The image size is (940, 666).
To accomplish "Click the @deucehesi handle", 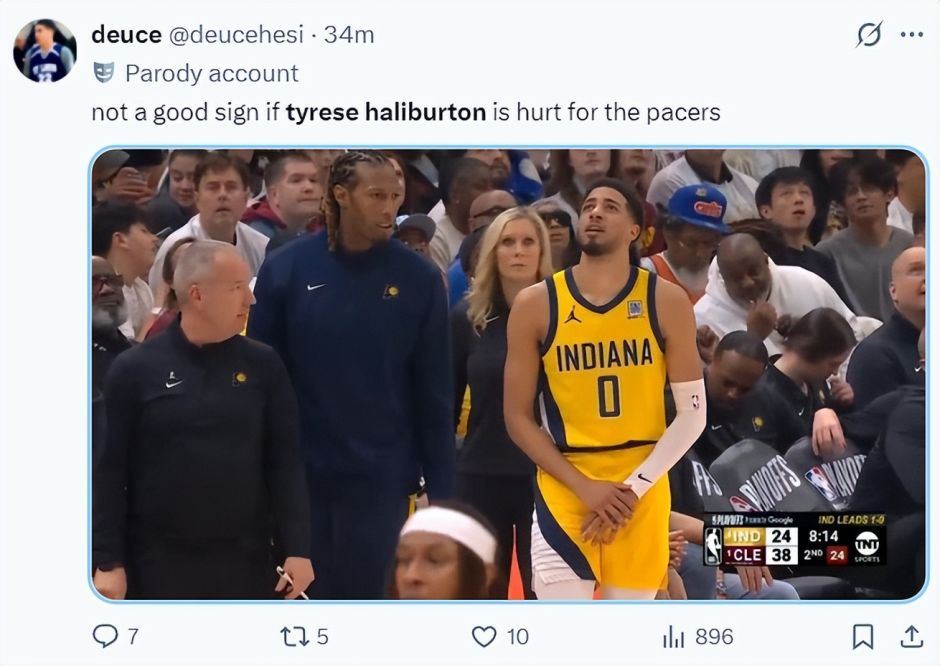I will [235, 35].
